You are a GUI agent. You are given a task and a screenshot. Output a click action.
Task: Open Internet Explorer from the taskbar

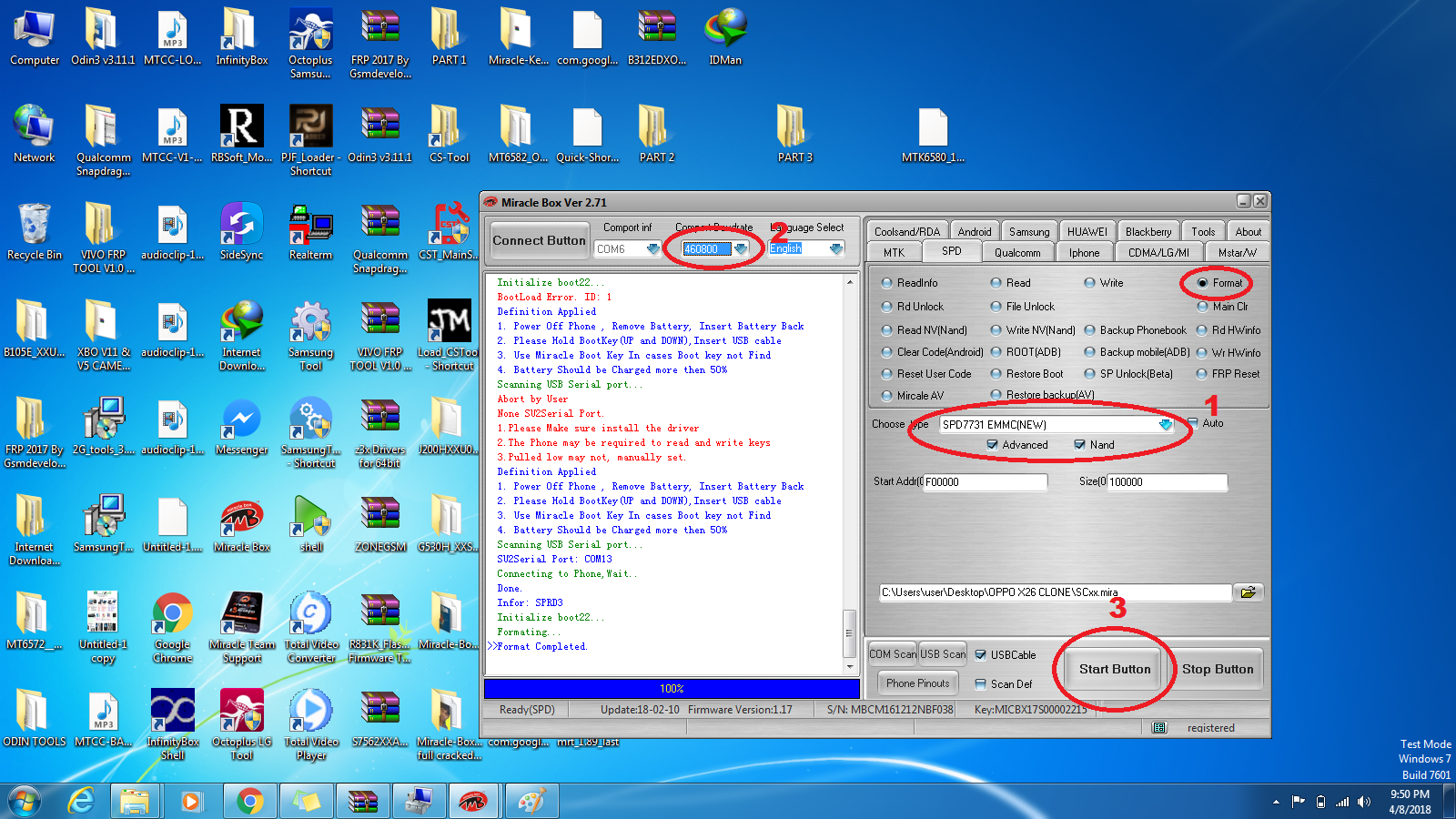click(82, 801)
